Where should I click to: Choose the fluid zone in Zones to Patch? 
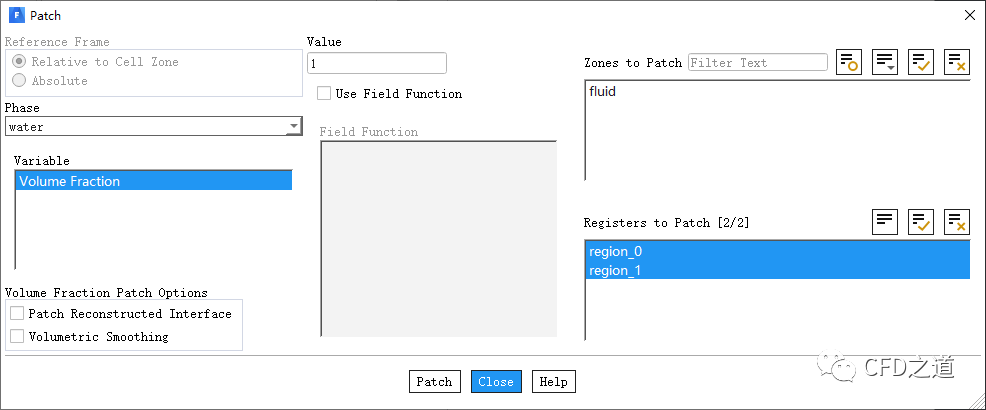(603, 92)
